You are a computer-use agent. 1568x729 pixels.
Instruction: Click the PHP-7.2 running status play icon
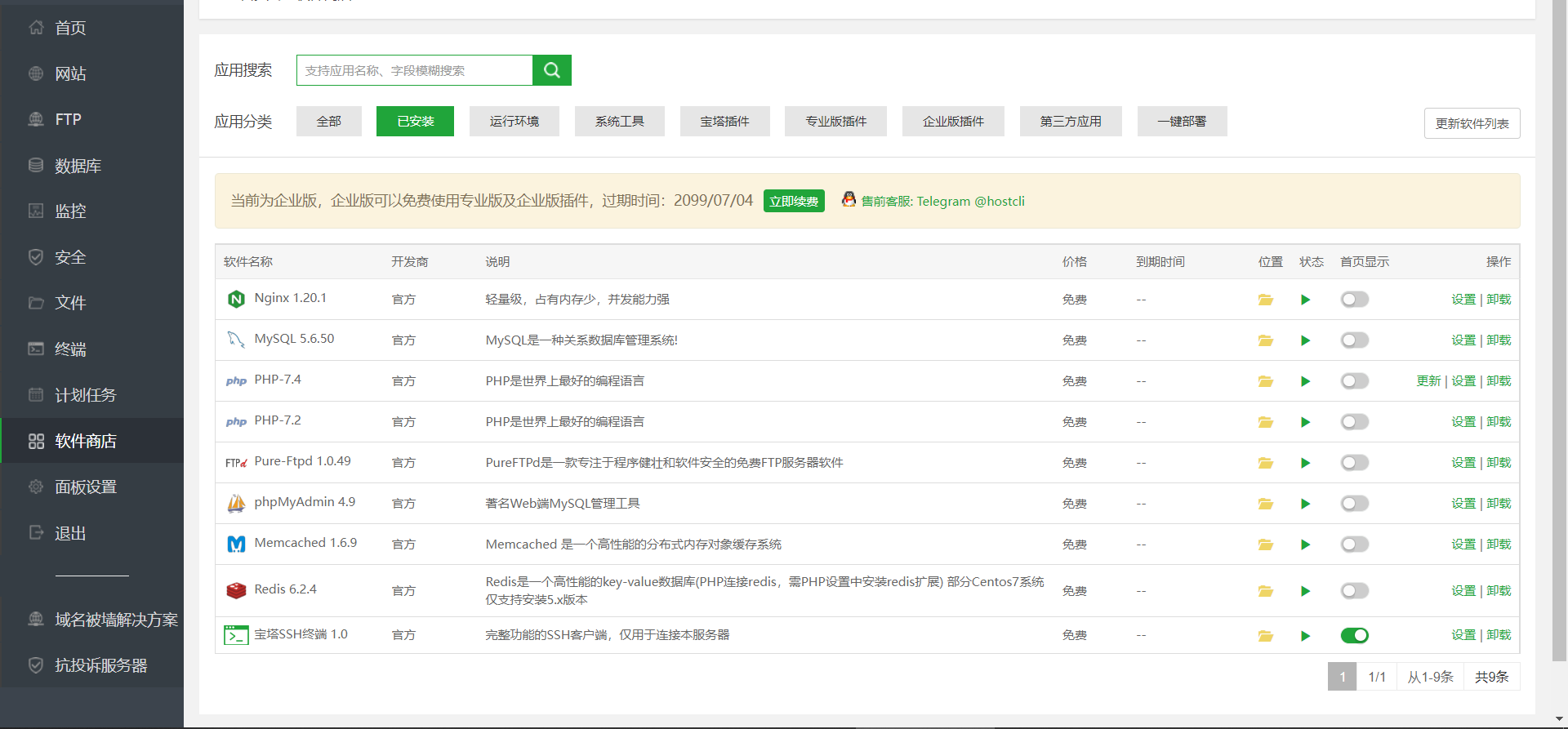pyautogui.click(x=1305, y=422)
